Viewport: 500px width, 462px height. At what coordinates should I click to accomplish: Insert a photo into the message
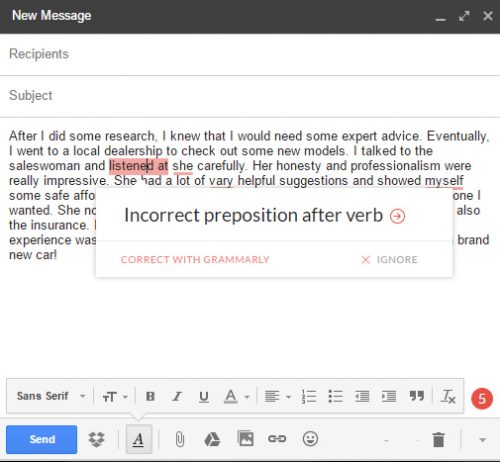point(245,439)
